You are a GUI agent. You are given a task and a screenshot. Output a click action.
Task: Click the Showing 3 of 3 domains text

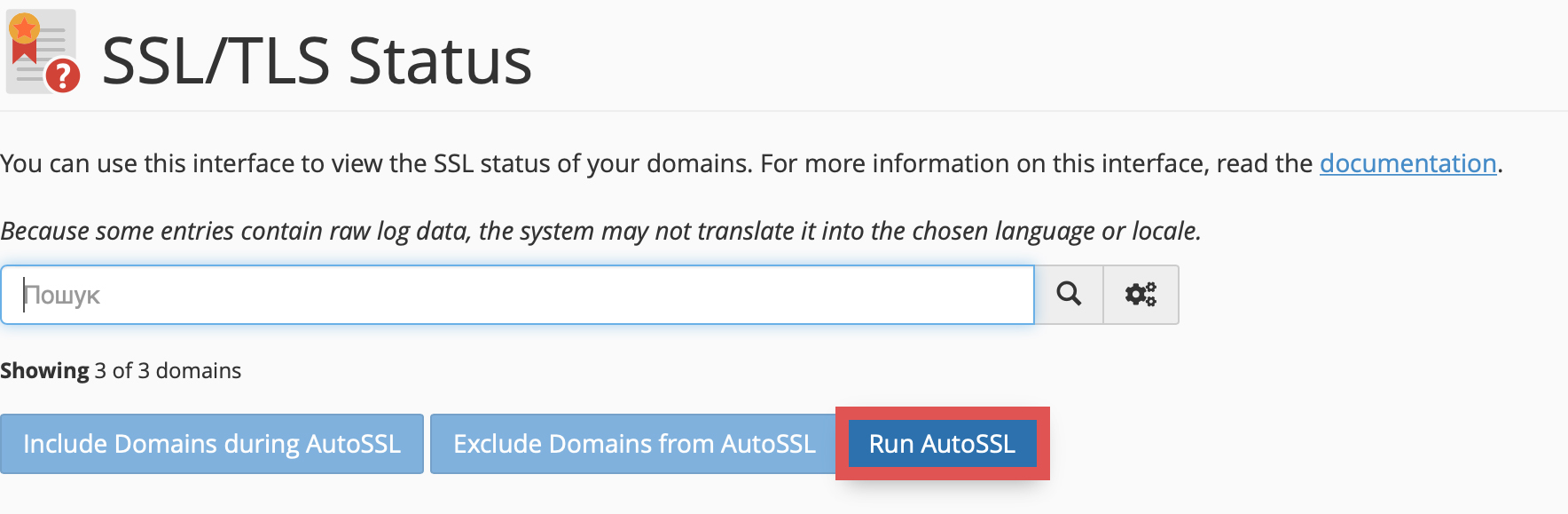click(x=121, y=370)
